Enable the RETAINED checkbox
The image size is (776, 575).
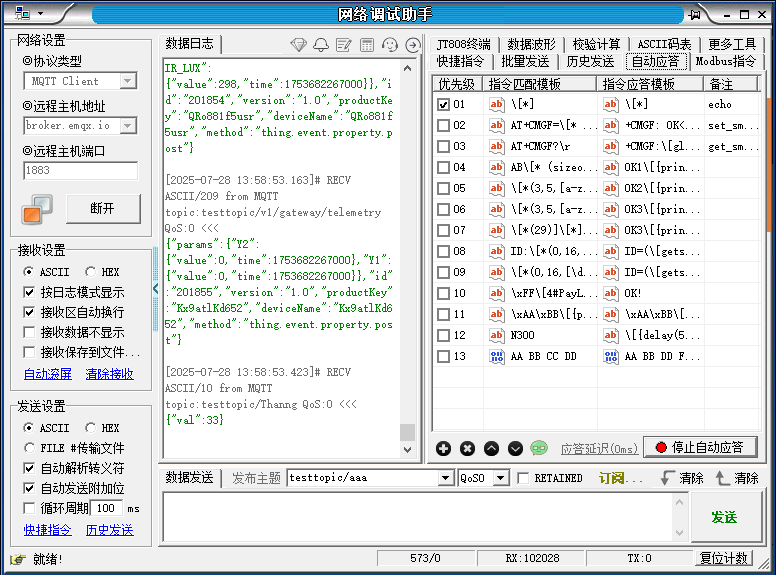click(523, 478)
